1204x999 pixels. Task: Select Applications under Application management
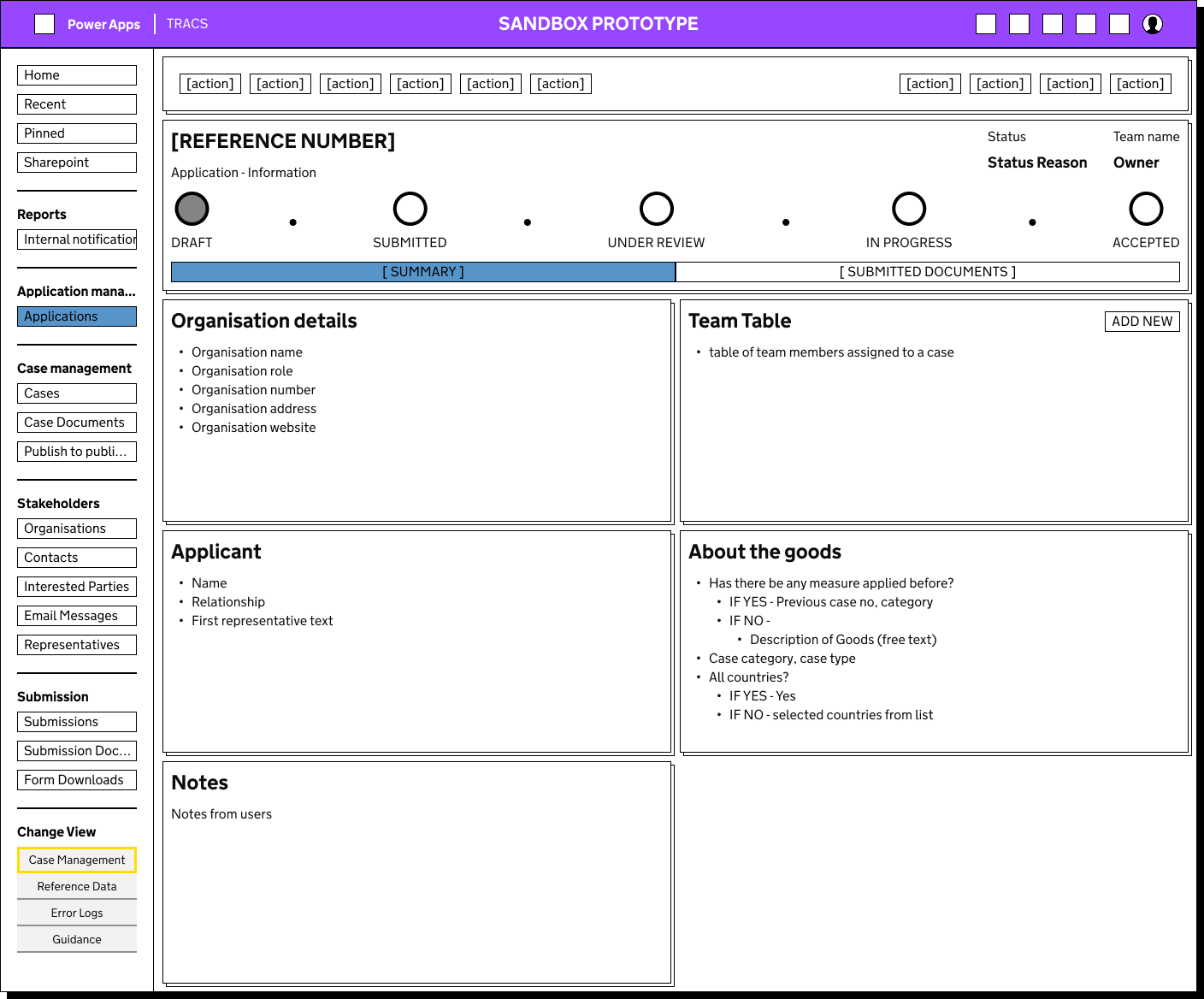77,316
